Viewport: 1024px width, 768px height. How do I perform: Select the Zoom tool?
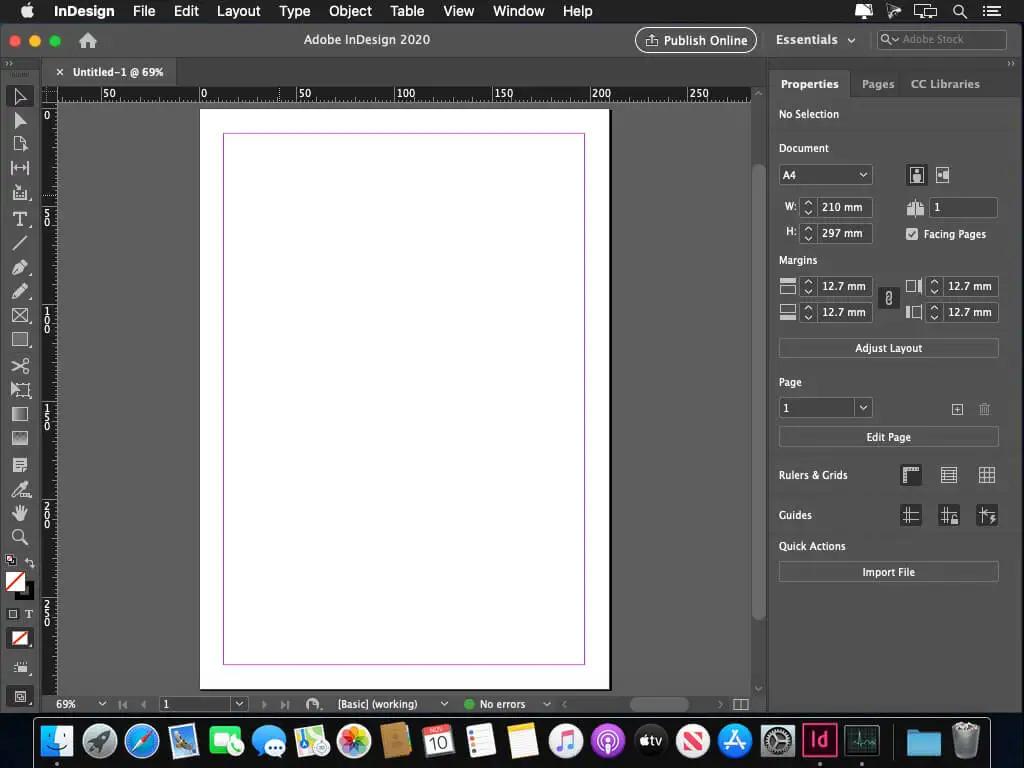[20, 537]
